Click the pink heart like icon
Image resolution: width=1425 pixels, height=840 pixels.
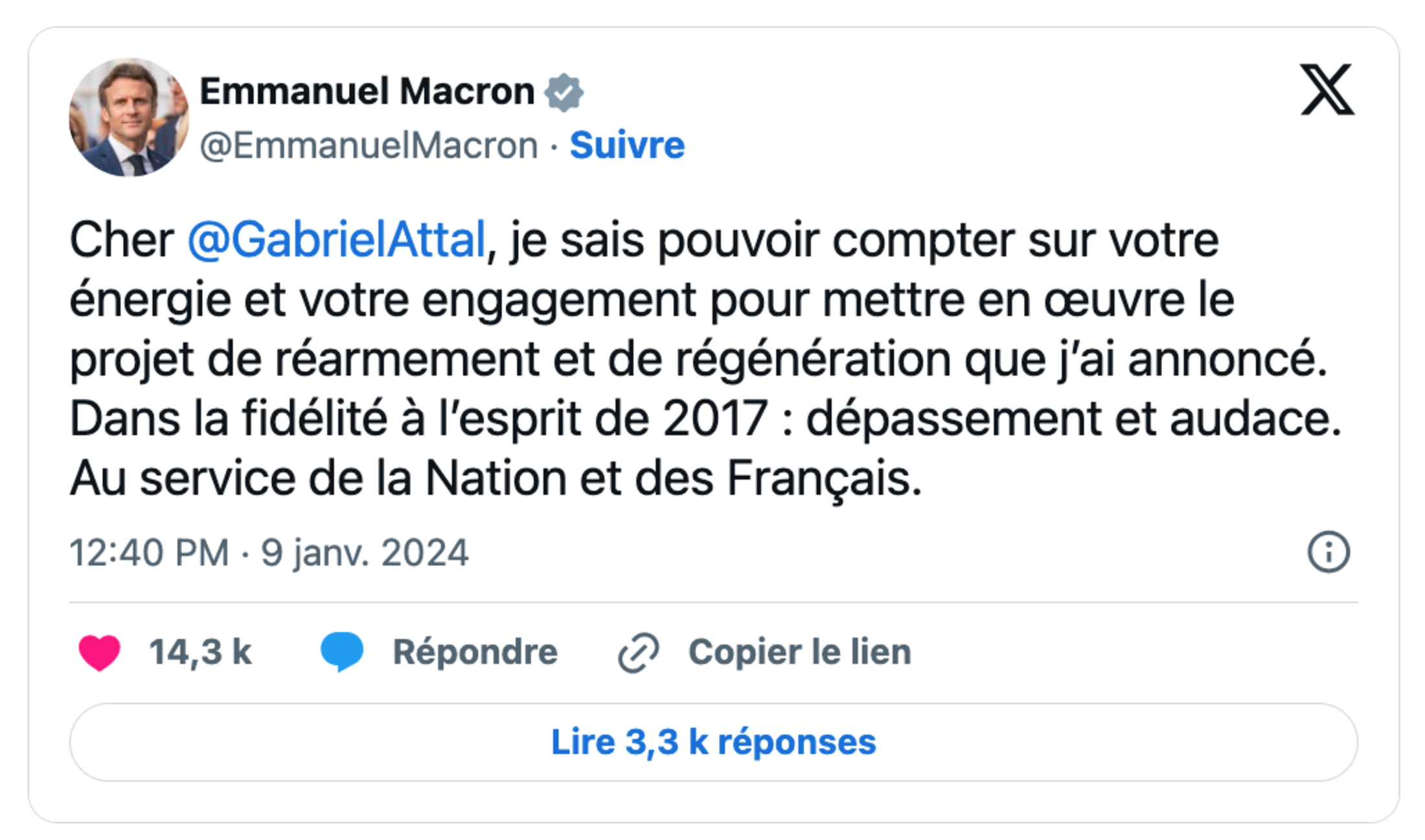(x=99, y=652)
